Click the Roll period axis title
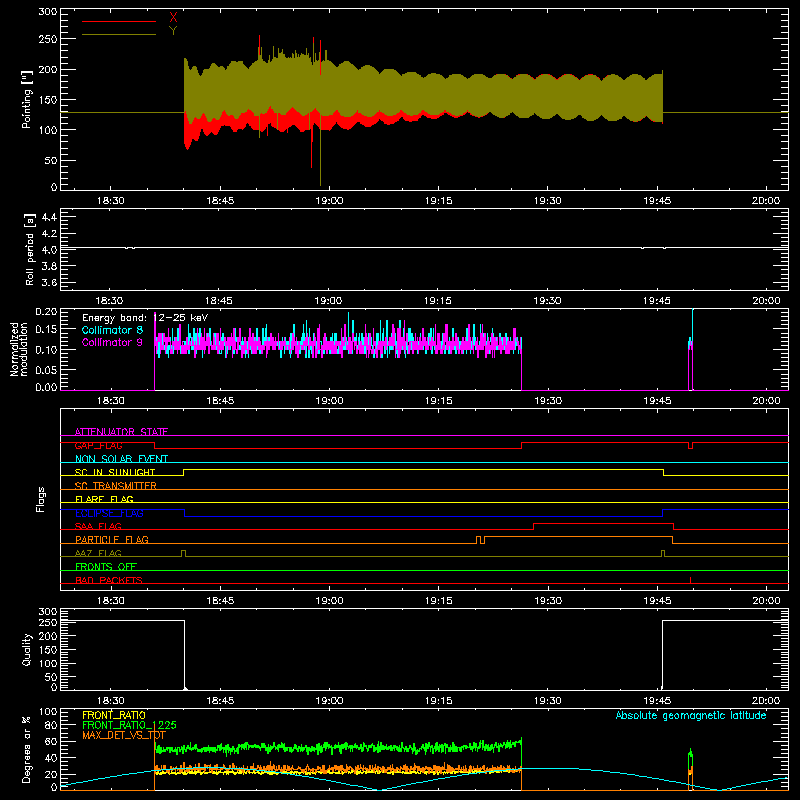 pos(29,249)
